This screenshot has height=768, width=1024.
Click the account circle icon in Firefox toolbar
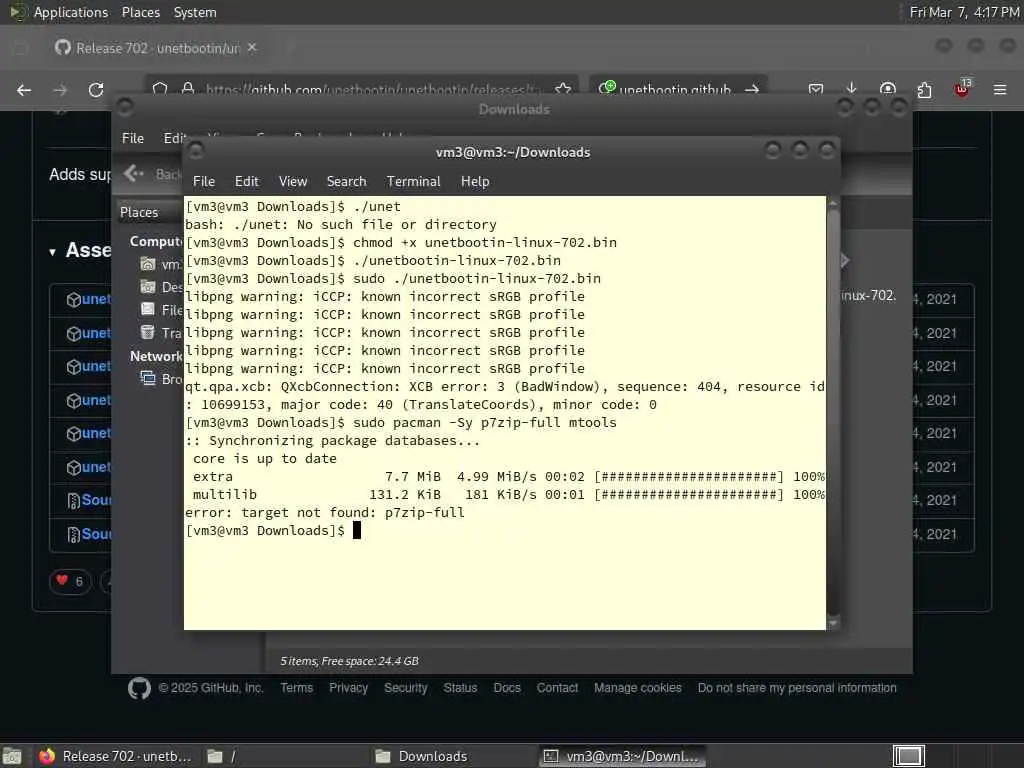(888, 89)
